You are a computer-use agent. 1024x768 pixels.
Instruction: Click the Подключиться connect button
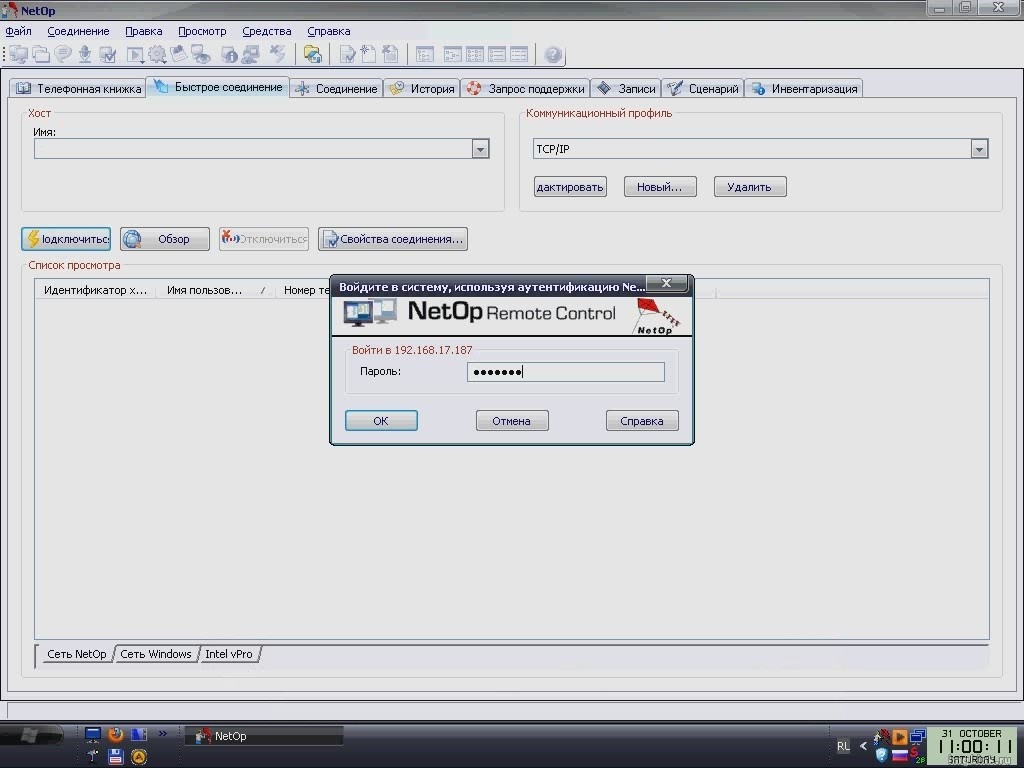[x=66, y=239]
